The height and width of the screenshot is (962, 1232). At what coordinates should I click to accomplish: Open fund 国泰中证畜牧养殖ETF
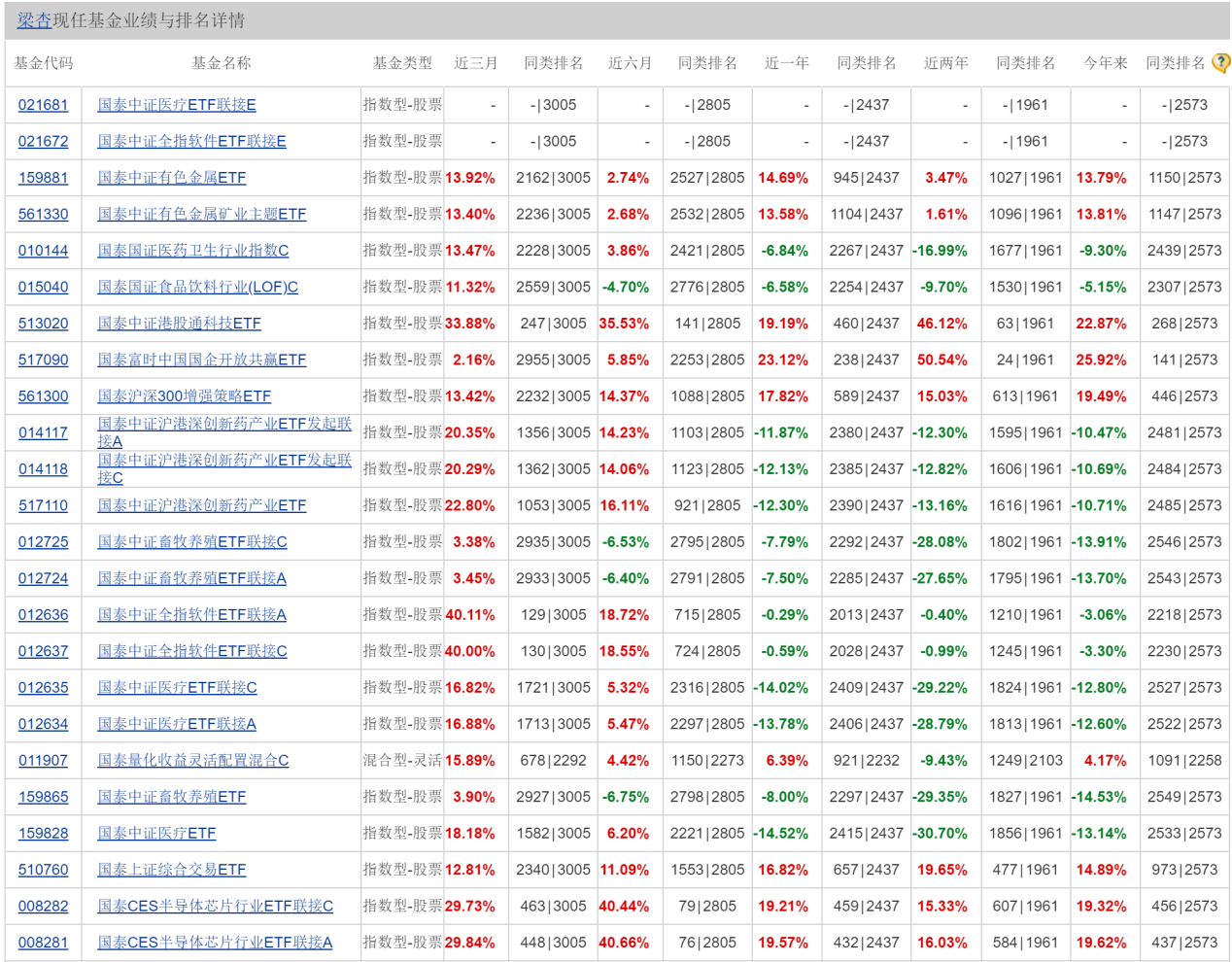[x=172, y=797]
